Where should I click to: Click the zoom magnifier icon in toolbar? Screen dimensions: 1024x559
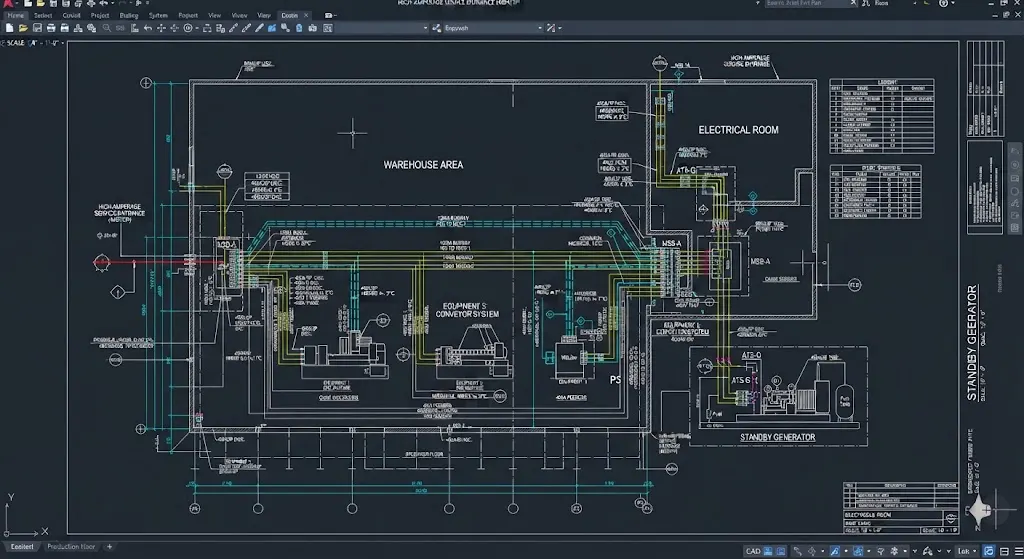[x=106, y=28]
